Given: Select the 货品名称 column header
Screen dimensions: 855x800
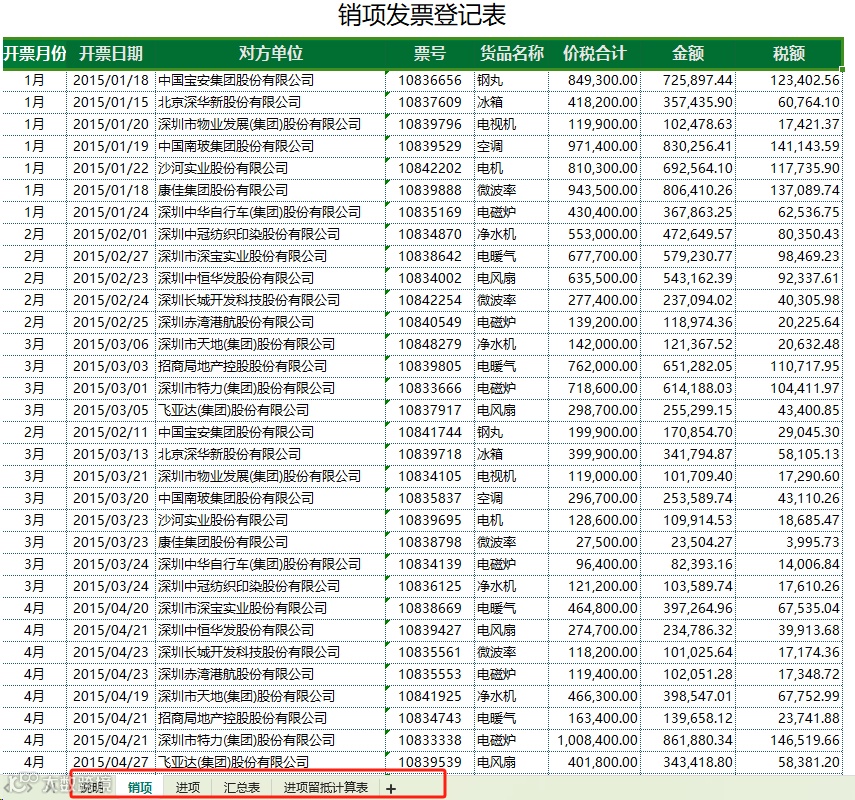Looking at the screenshot, I should [511, 53].
